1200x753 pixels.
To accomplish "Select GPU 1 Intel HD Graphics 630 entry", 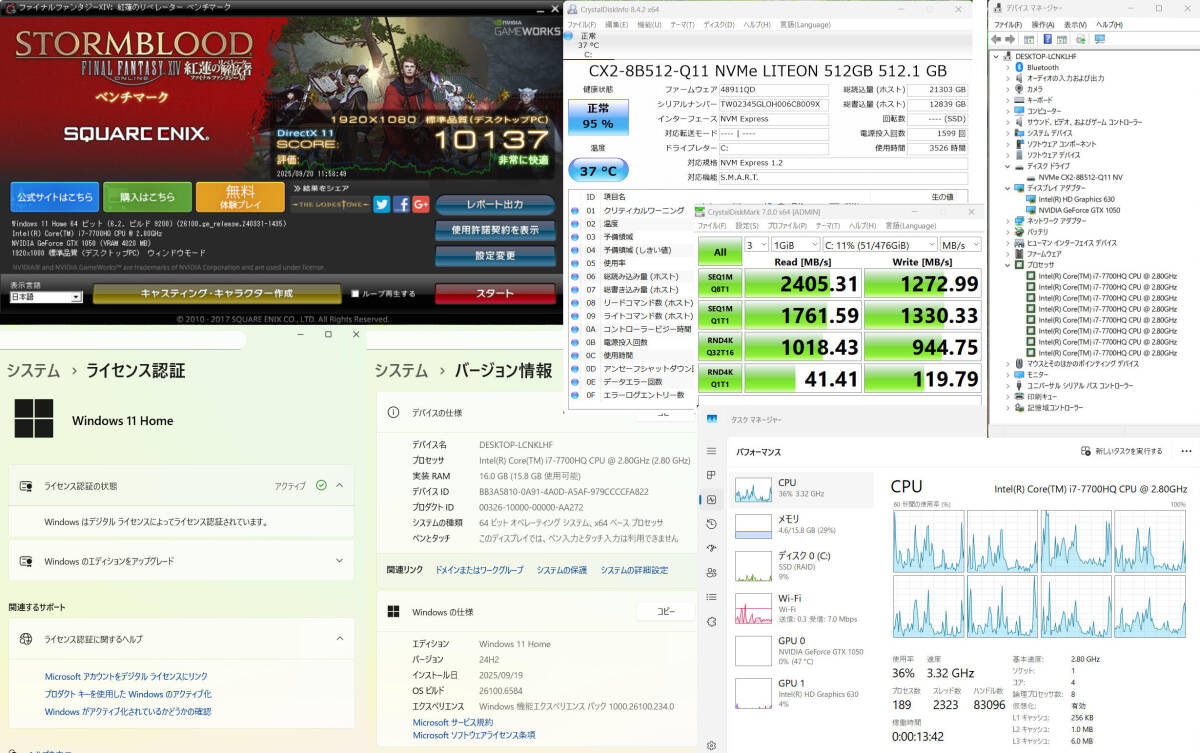I will 802,694.
